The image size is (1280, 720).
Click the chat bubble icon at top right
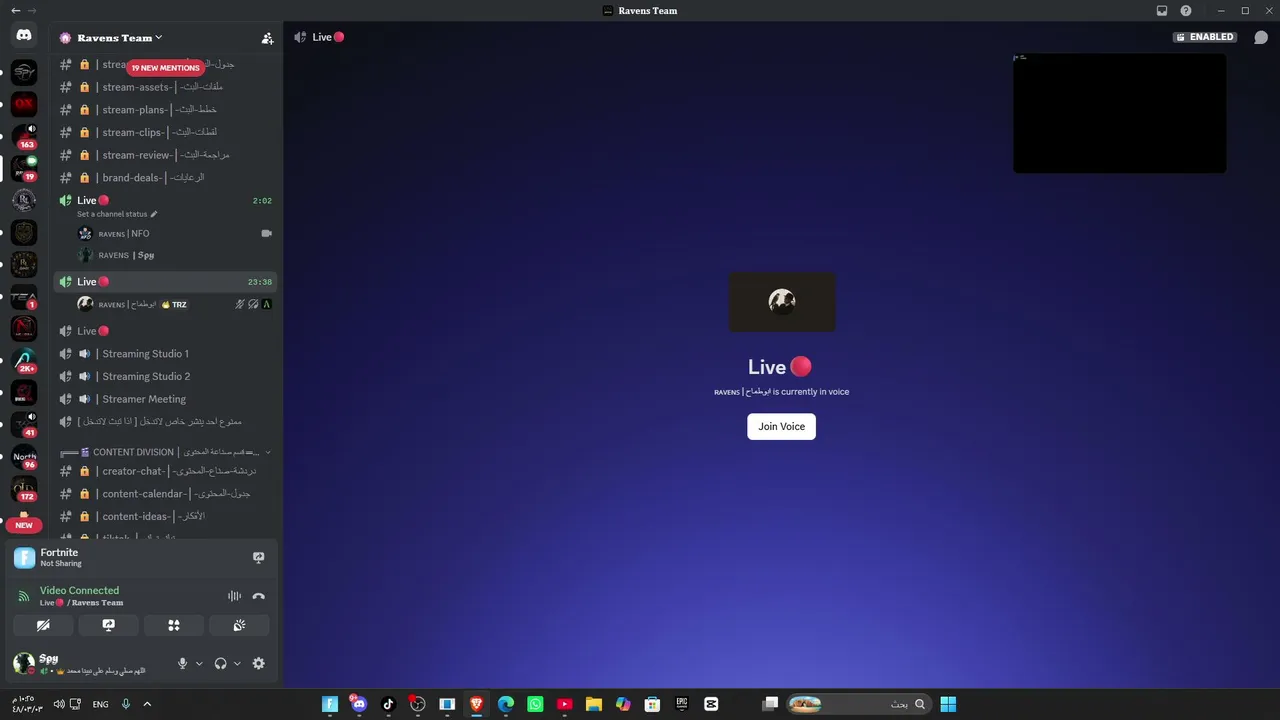[x=1261, y=37]
